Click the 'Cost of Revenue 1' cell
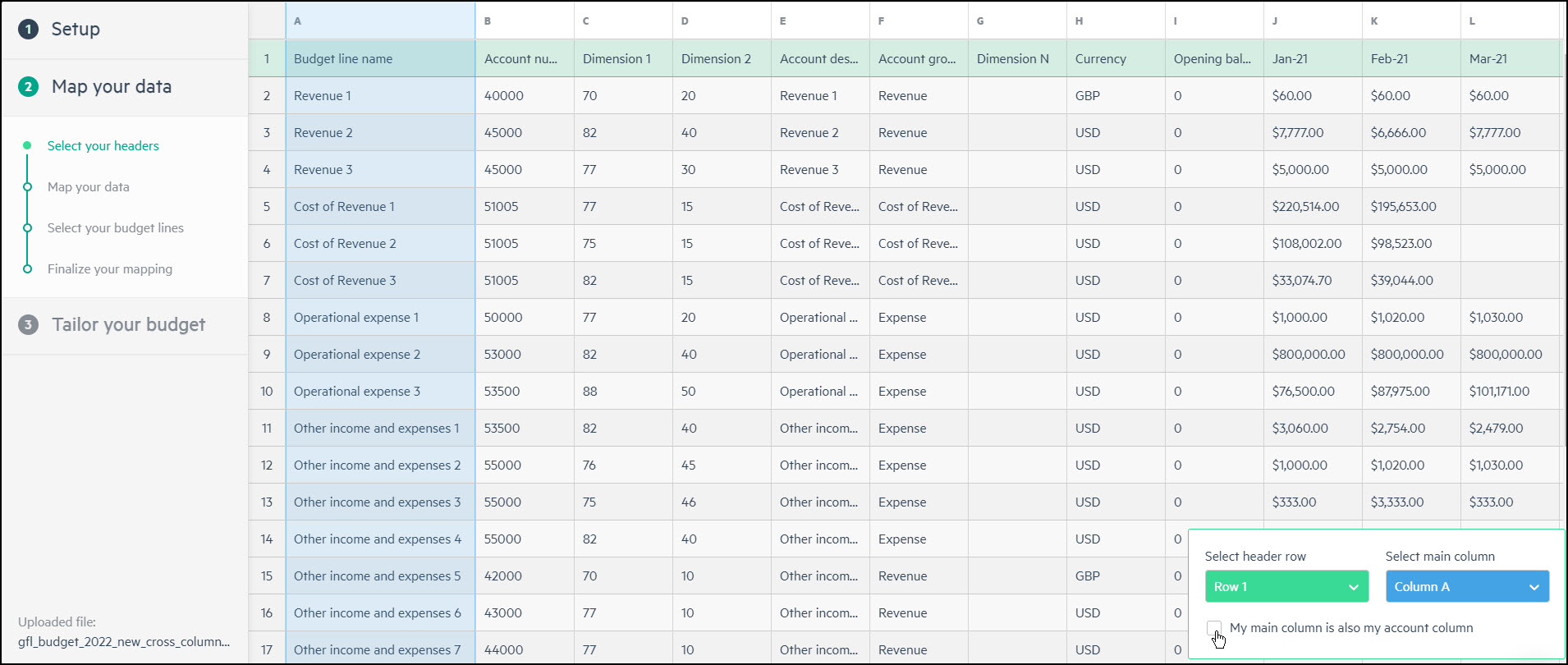Viewport: 1568px width, 665px height. coord(380,206)
